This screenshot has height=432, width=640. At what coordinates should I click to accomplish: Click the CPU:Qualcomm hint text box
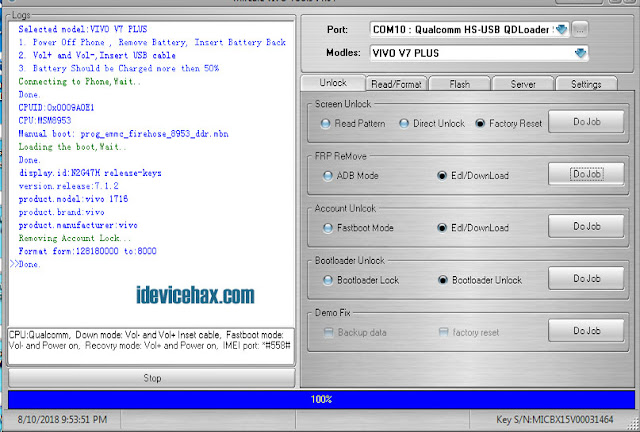coord(151,346)
